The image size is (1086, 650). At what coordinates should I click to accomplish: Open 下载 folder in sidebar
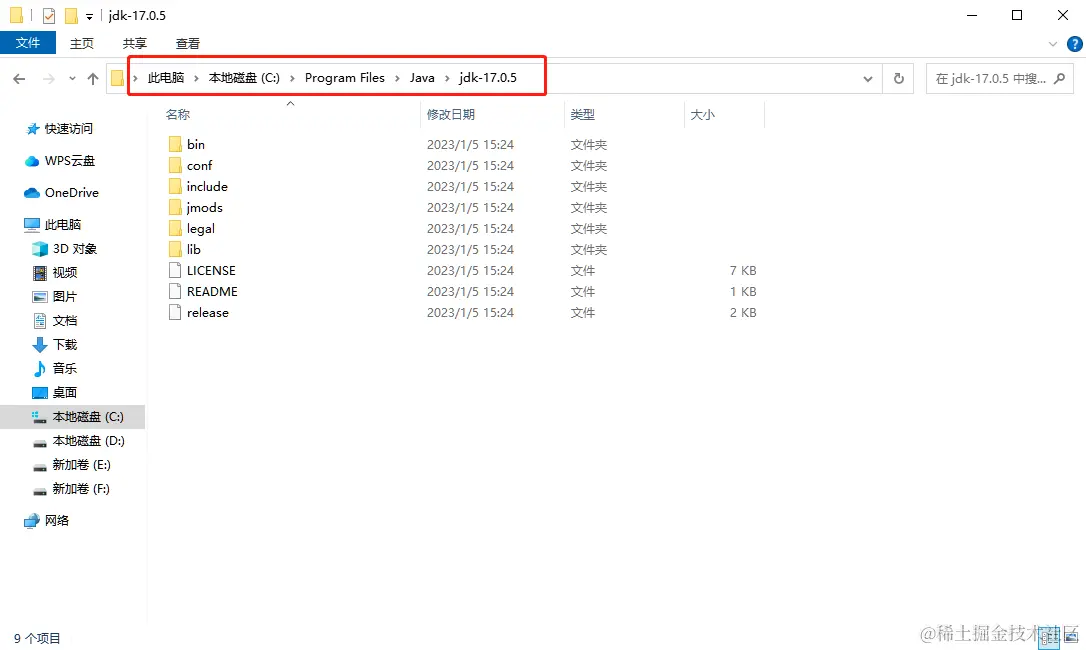pyautogui.click(x=64, y=344)
